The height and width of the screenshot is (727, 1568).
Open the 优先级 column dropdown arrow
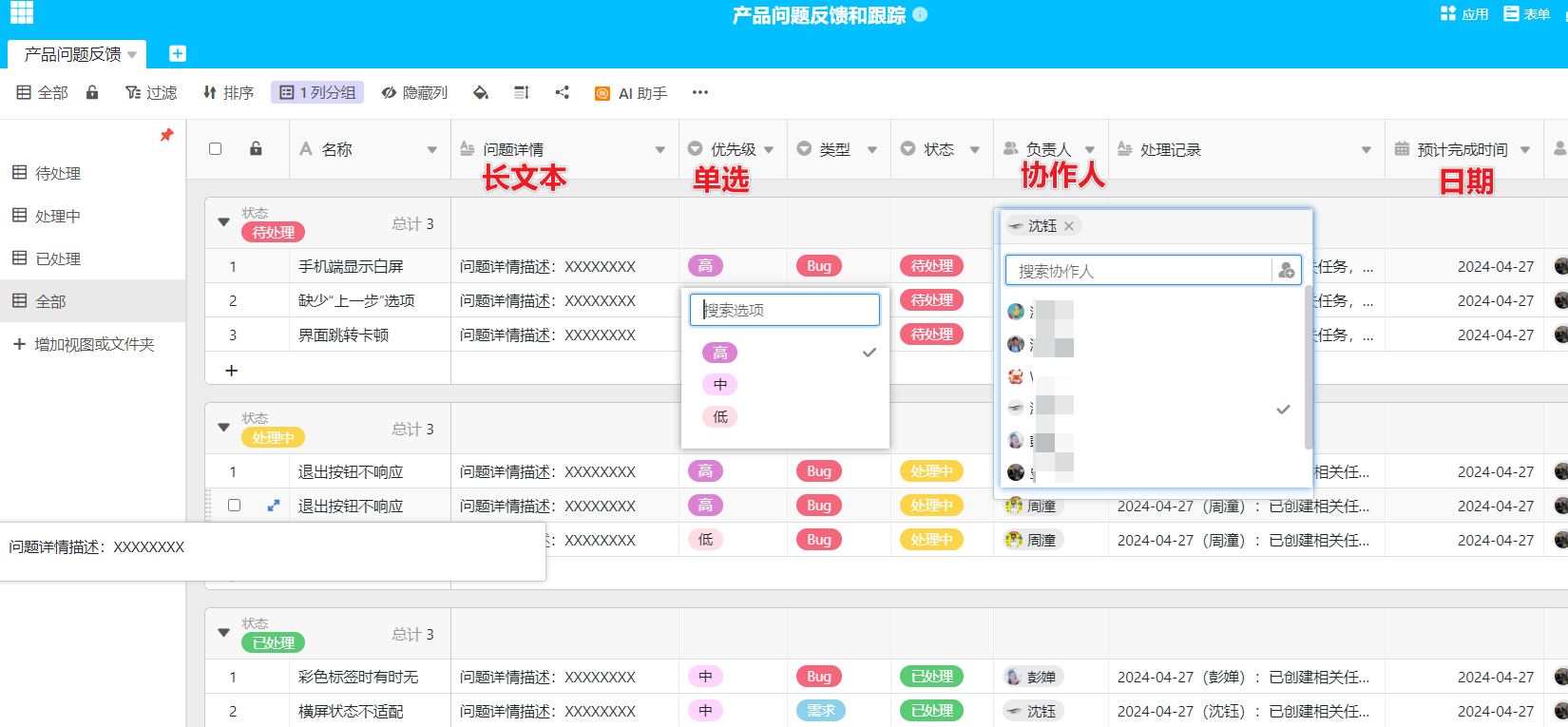(769, 150)
